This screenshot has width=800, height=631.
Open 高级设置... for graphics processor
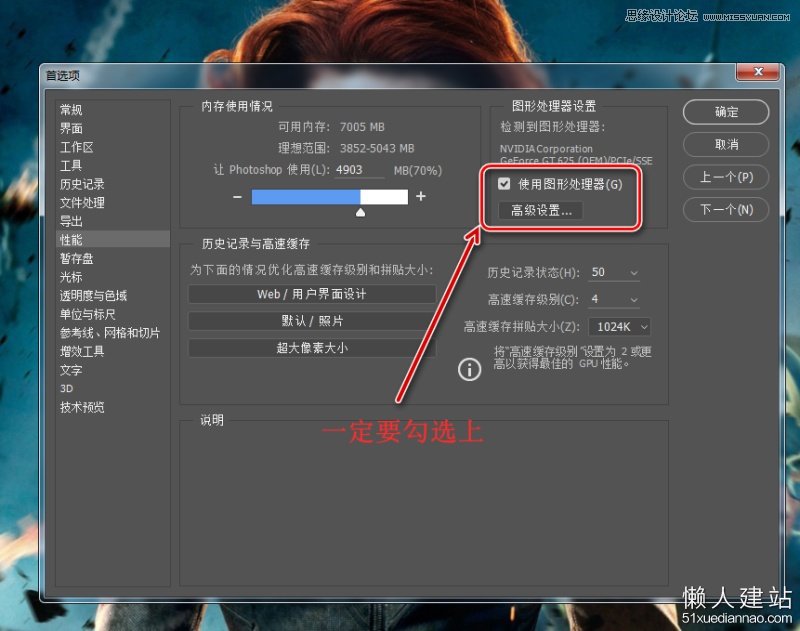coord(541,210)
